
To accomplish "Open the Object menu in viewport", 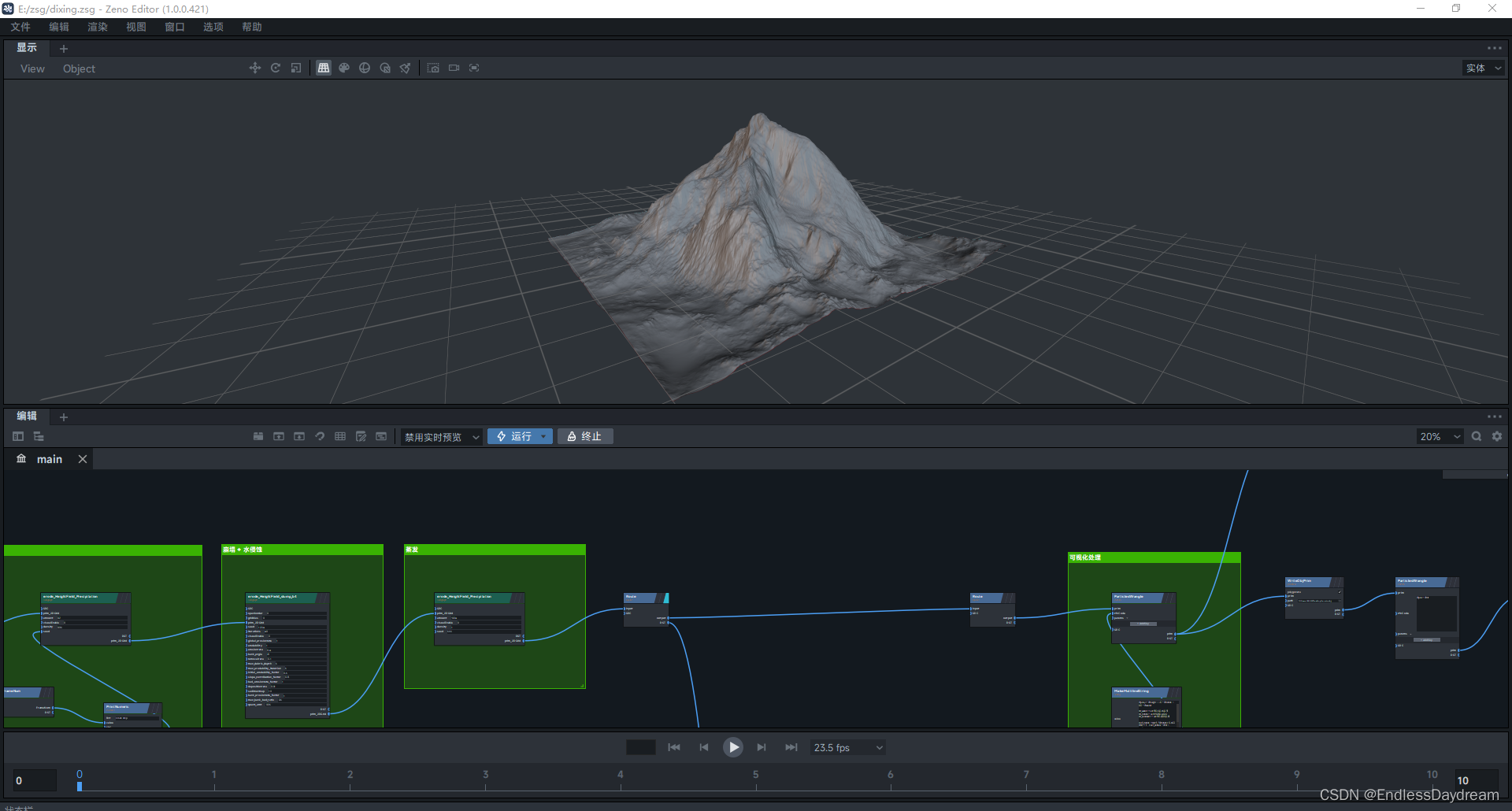I will pos(79,69).
